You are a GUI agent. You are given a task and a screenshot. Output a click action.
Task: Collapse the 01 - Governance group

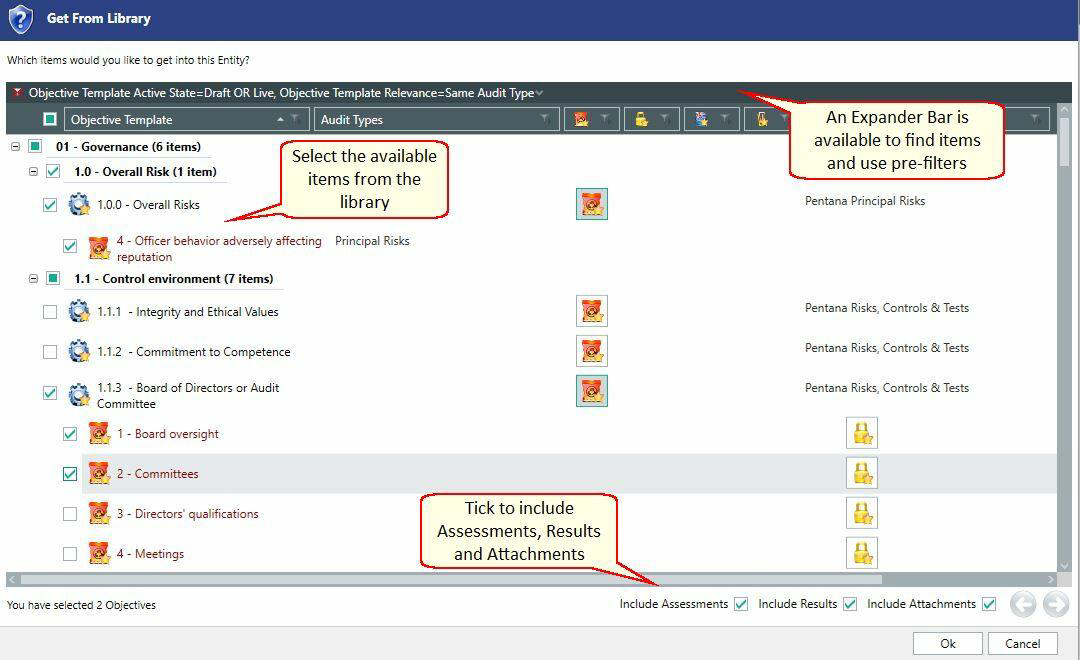coord(15,146)
